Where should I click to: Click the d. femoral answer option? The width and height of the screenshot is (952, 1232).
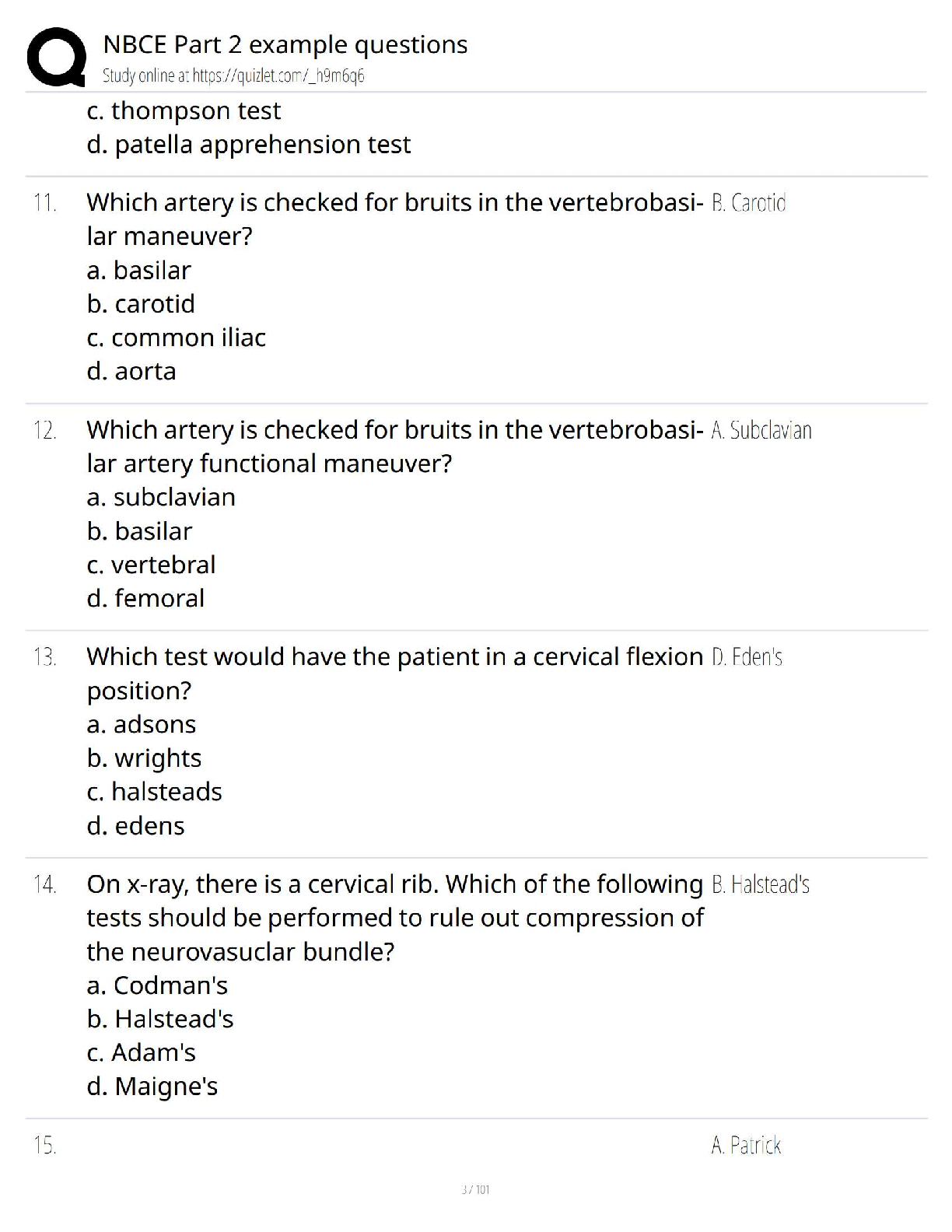(x=145, y=599)
